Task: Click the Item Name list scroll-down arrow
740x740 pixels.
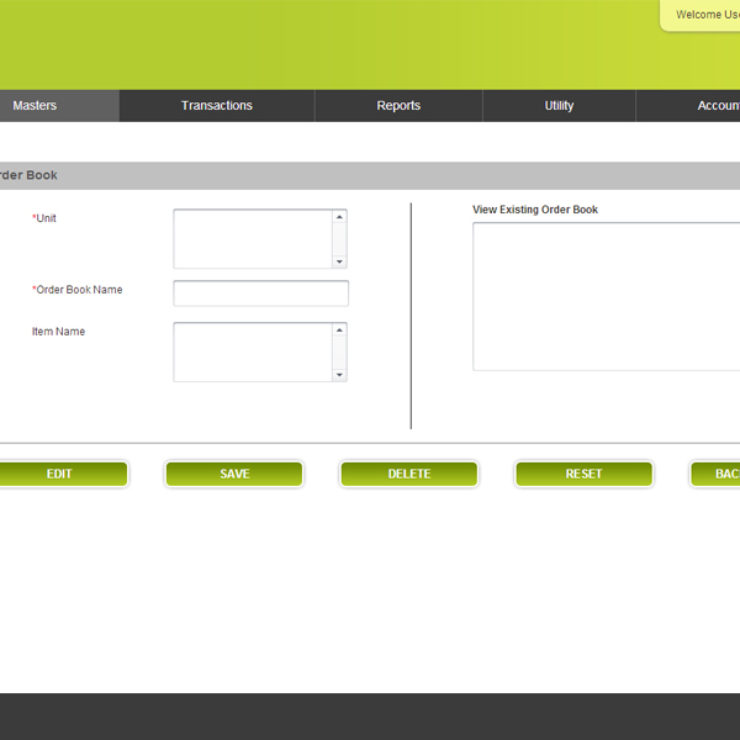Action: tap(339, 374)
